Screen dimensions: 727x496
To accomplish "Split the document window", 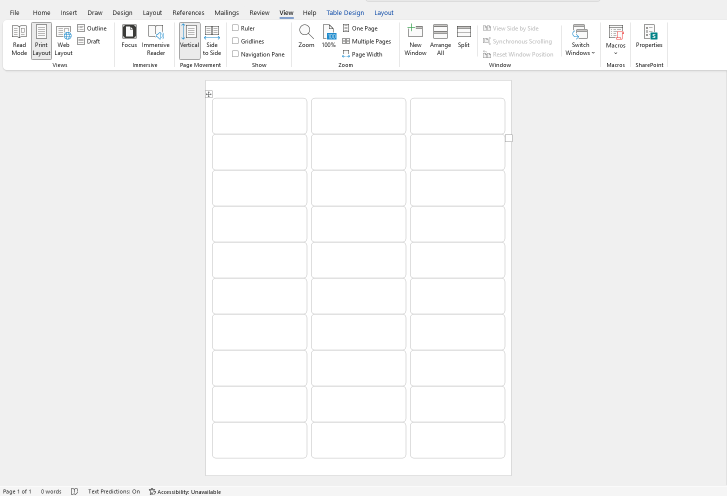I will click(464, 38).
